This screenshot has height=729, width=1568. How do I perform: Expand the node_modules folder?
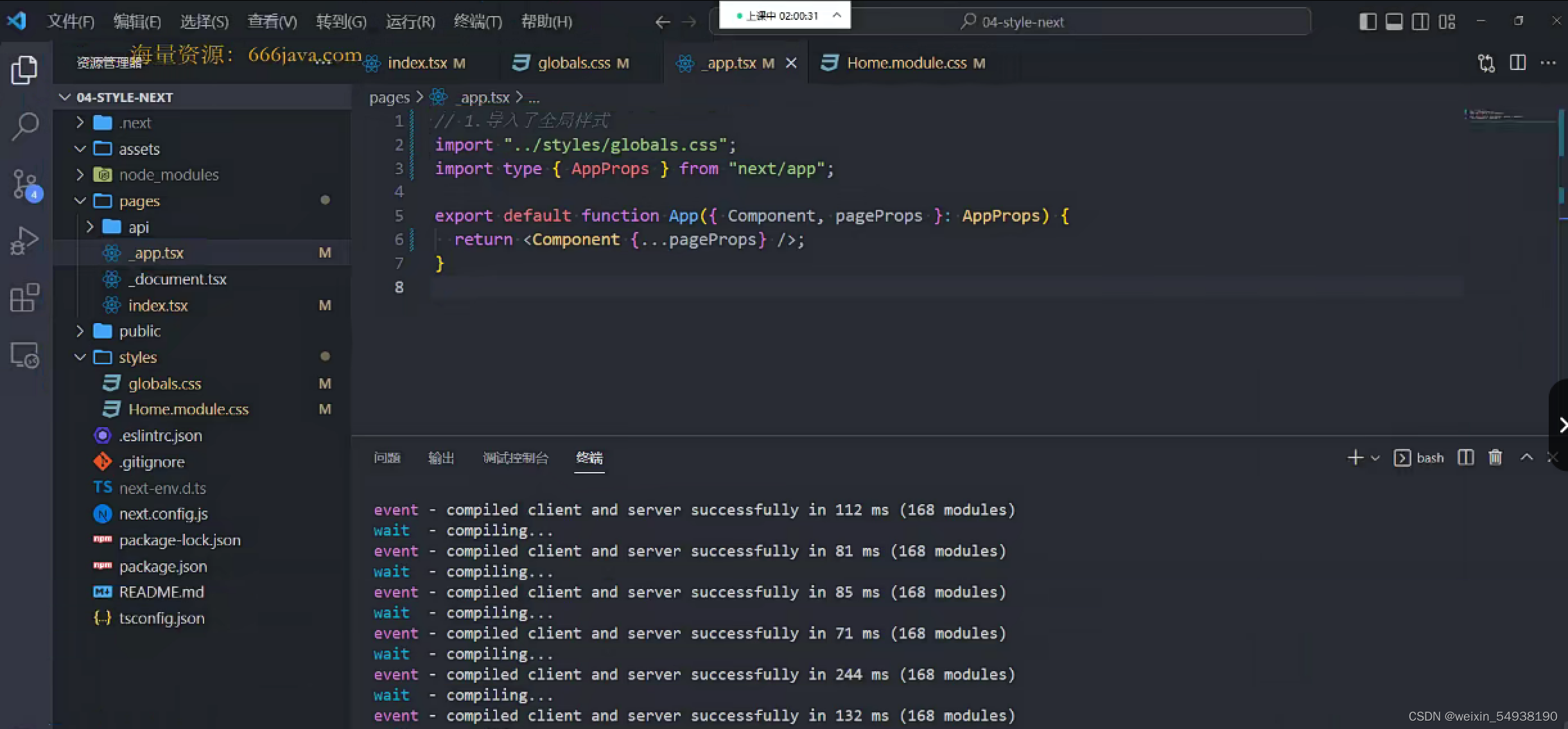click(202, 175)
